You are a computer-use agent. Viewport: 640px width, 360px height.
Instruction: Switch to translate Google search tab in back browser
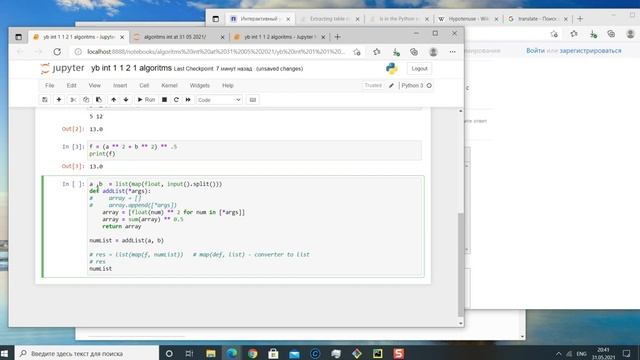pyautogui.click(x=538, y=19)
